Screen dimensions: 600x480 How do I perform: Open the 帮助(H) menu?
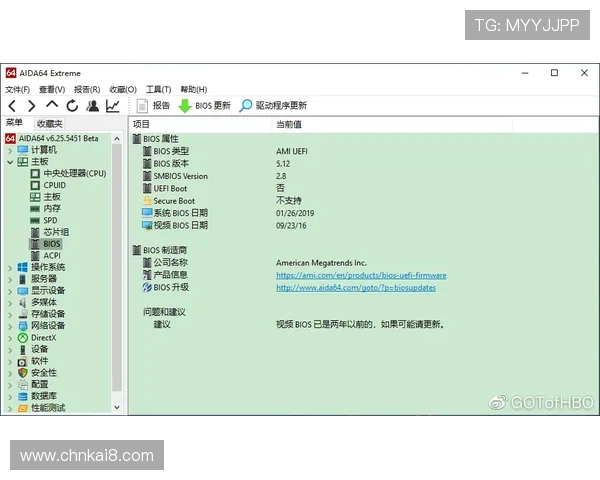194,90
